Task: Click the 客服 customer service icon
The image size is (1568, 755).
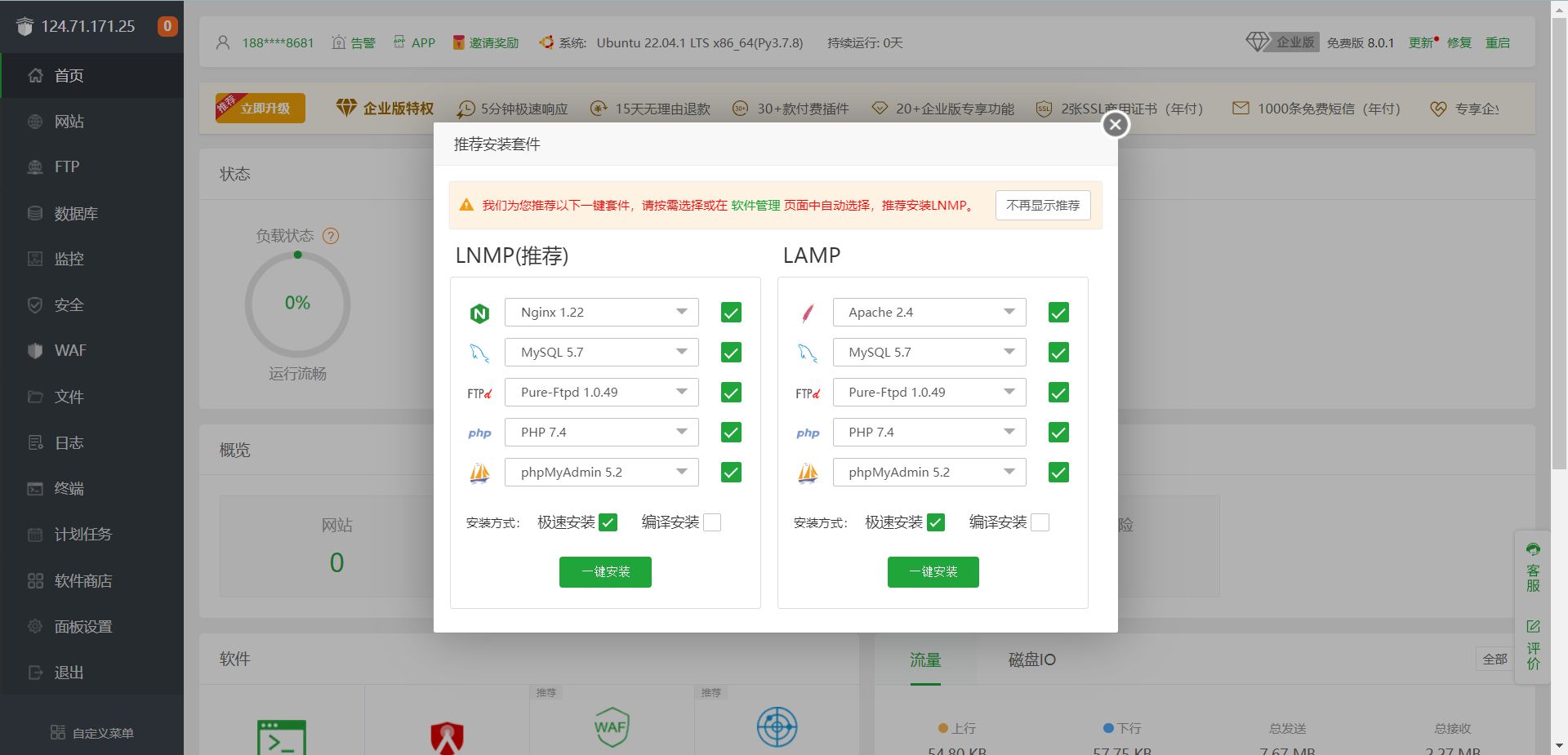Action: [1533, 549]
